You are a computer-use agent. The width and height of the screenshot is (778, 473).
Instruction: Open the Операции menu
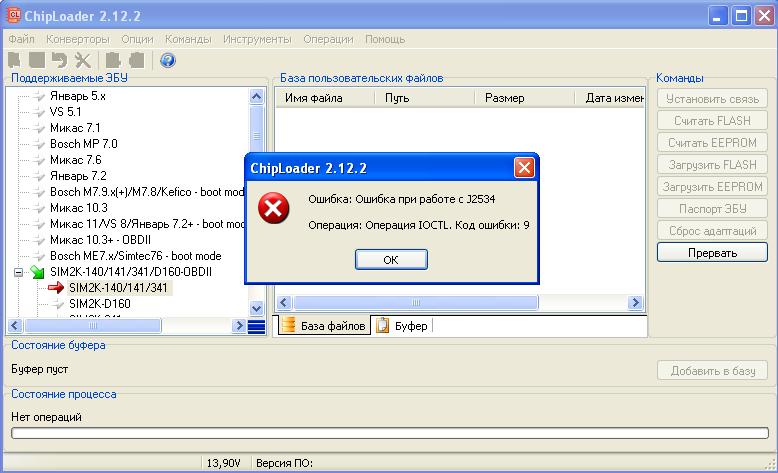[328, 39]
